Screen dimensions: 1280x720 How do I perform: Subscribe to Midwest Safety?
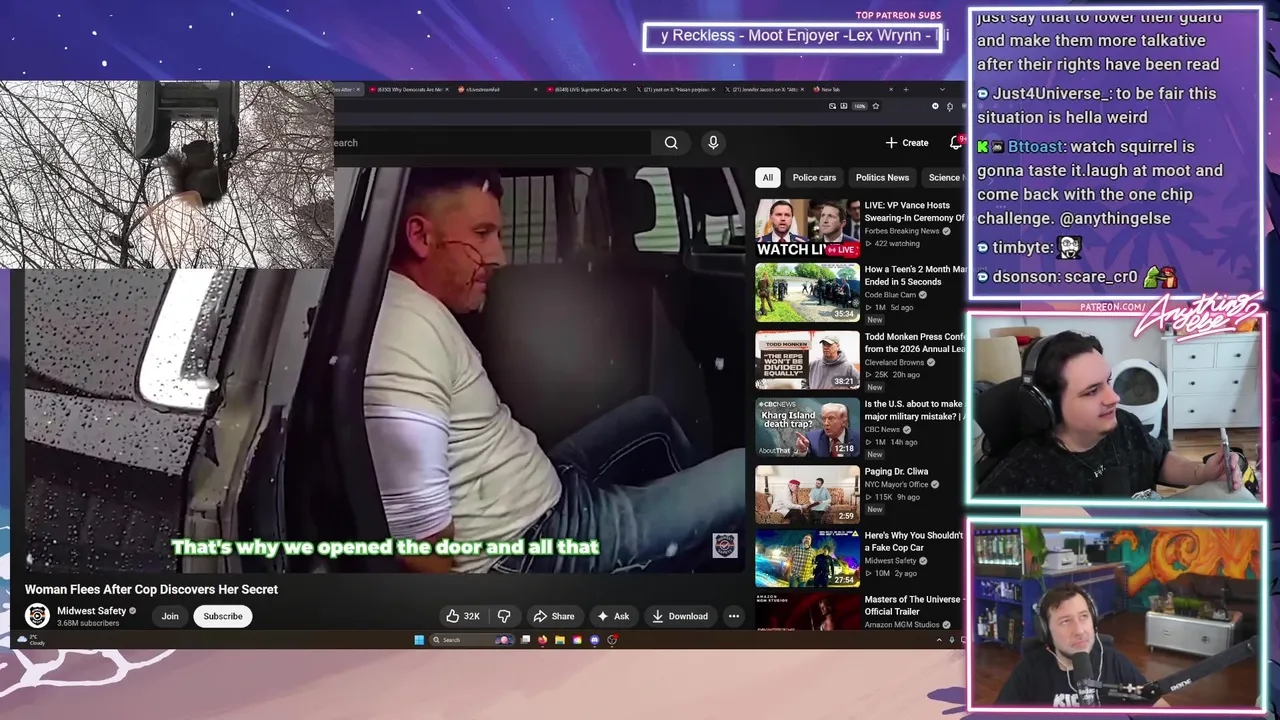pyautogui.click(x=223, y=616)
